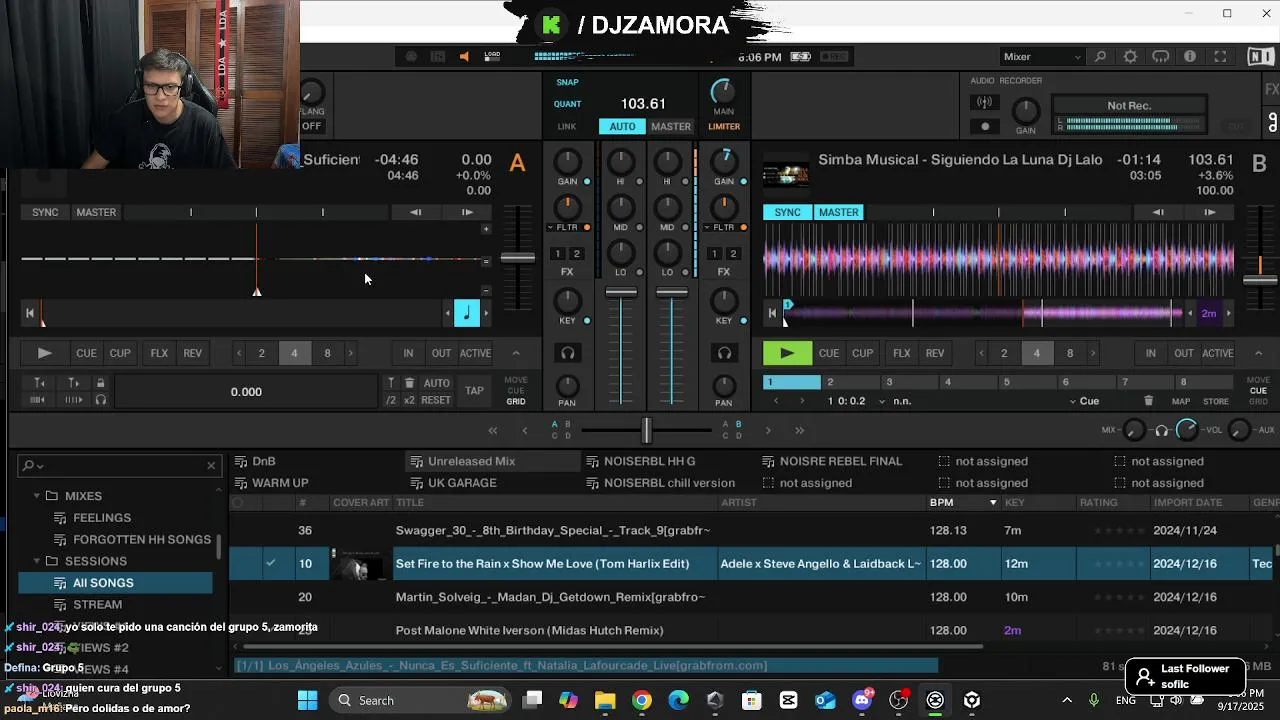Show larger loop sizes on deck A
1280x720 pixels.
350,353
